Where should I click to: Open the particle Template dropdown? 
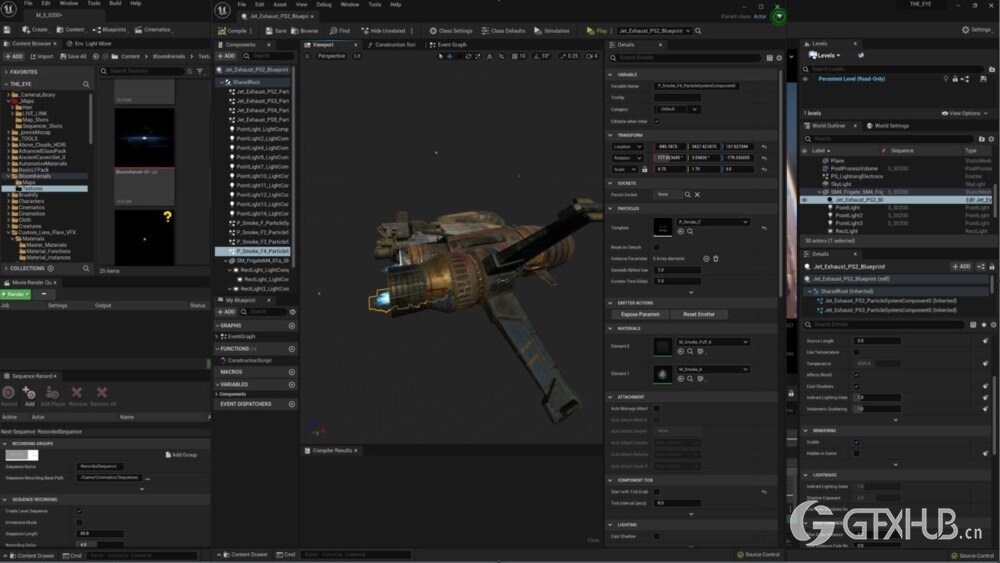click(713, 222)
